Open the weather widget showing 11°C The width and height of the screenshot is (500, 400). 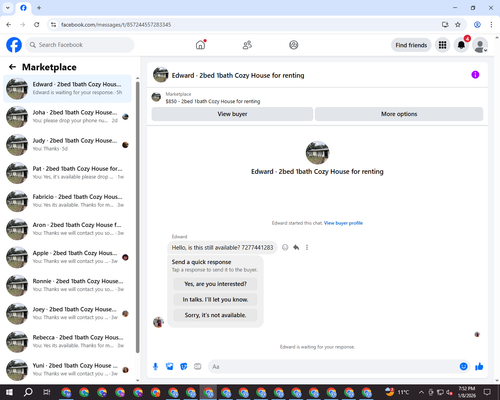pos(397,392)
